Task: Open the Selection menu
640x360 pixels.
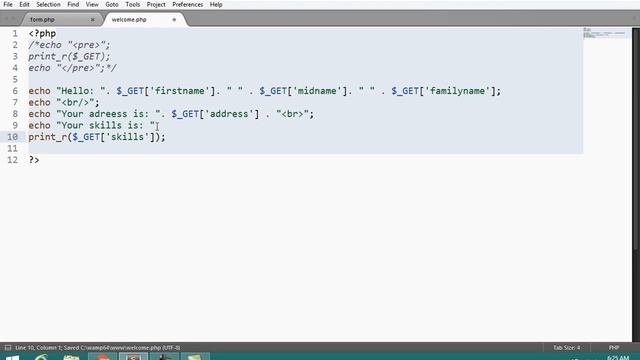Action: tap(48, 4)
